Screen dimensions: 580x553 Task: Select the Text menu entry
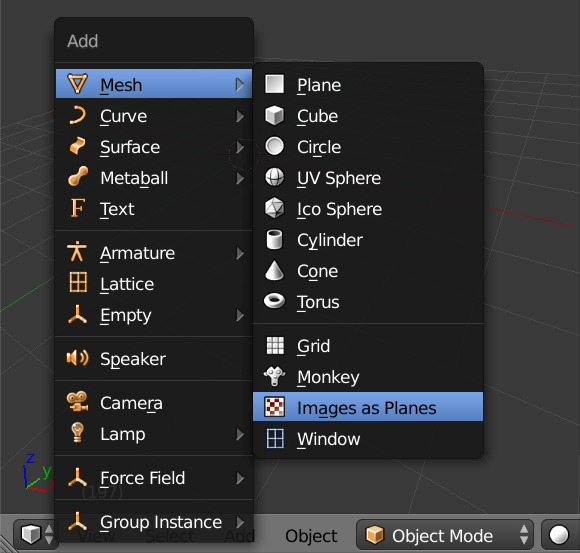point(154,209)
